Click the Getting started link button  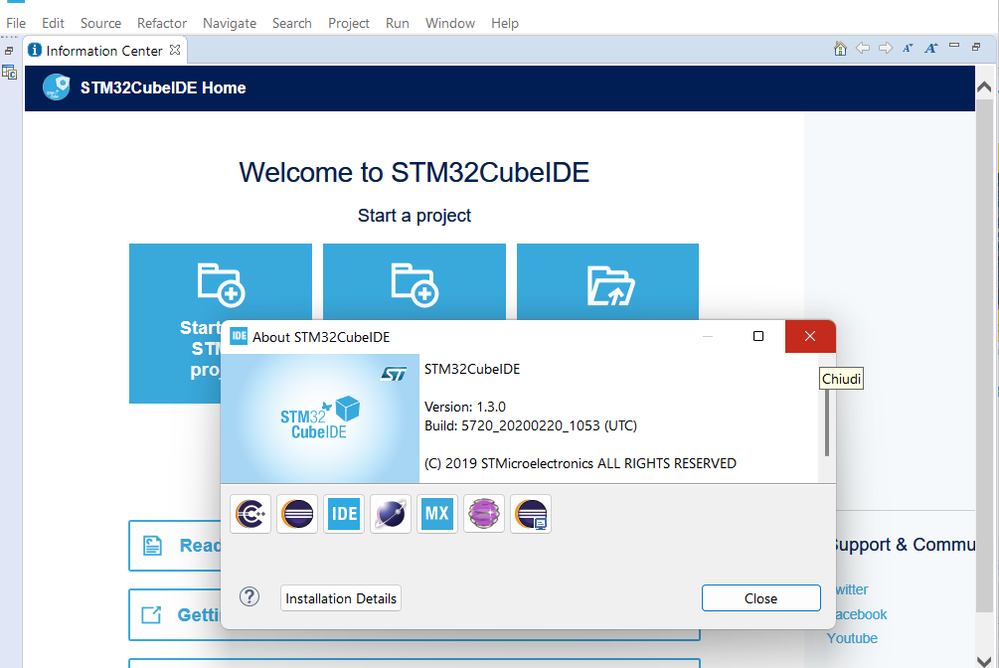[175, 615]
